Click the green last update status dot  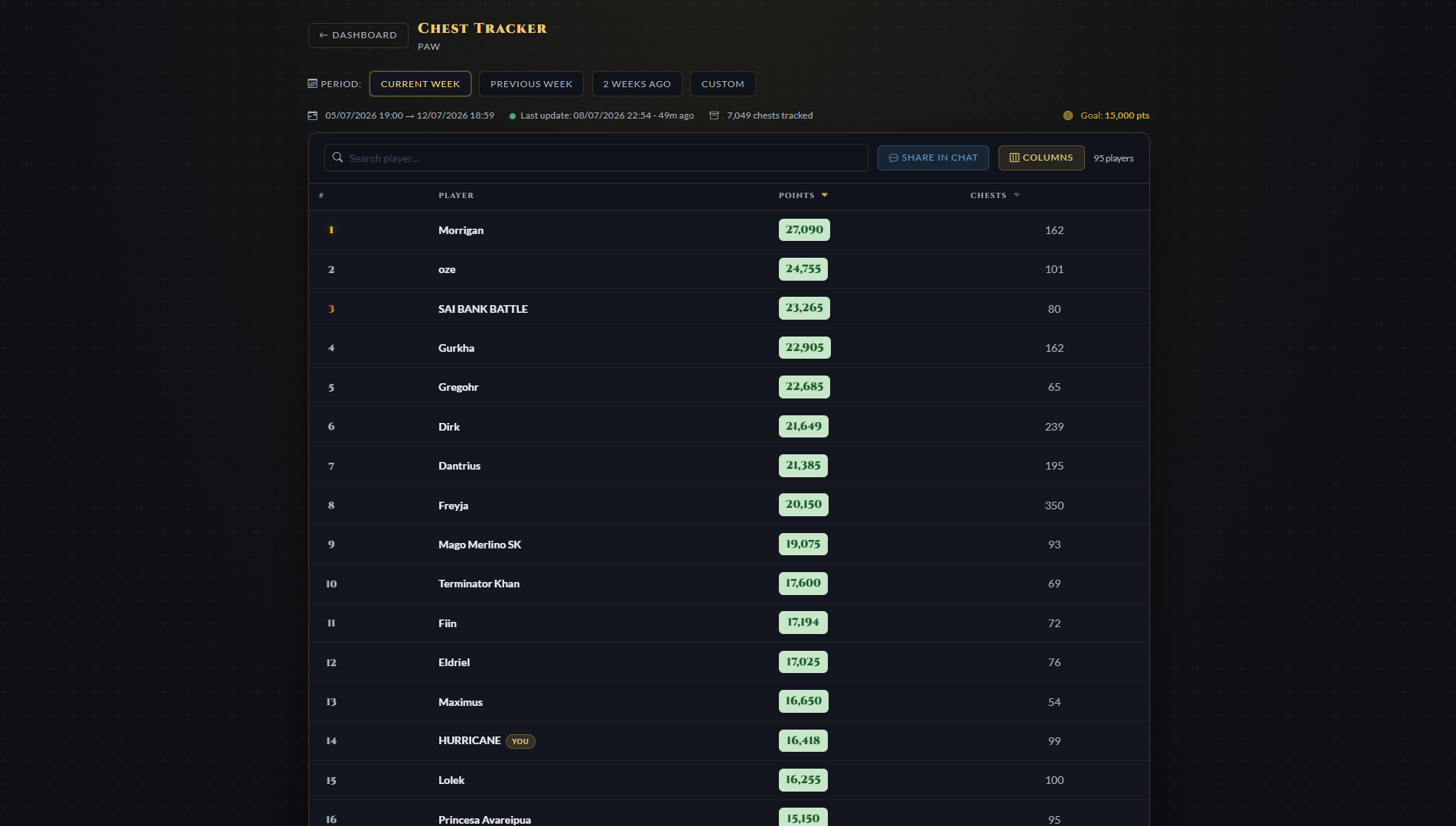pos(513,116)
